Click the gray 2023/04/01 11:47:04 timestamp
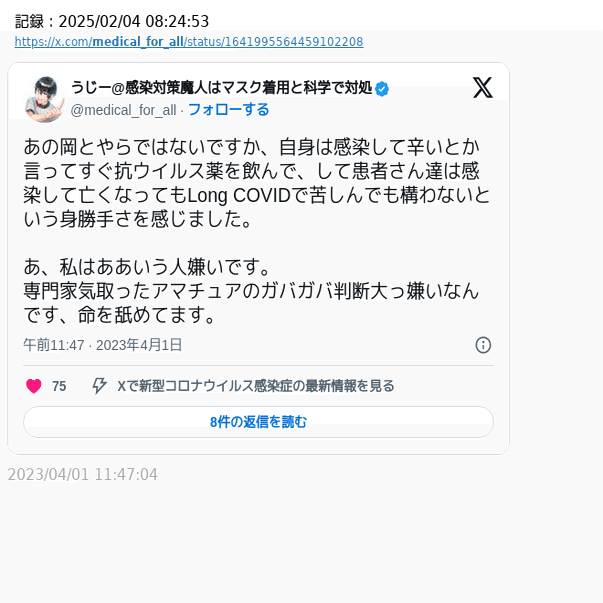The image size is (603, 603). pos(83,474)
